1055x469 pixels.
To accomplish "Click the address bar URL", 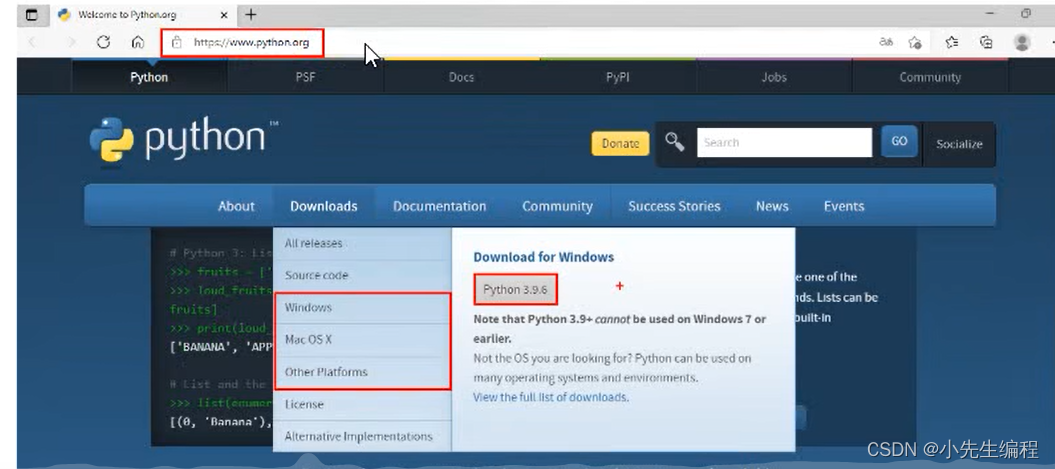I will 252,42.
